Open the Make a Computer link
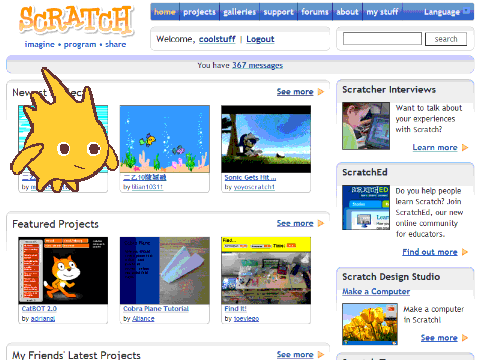This screenshot has width=480, height=360. coord(376,291)
